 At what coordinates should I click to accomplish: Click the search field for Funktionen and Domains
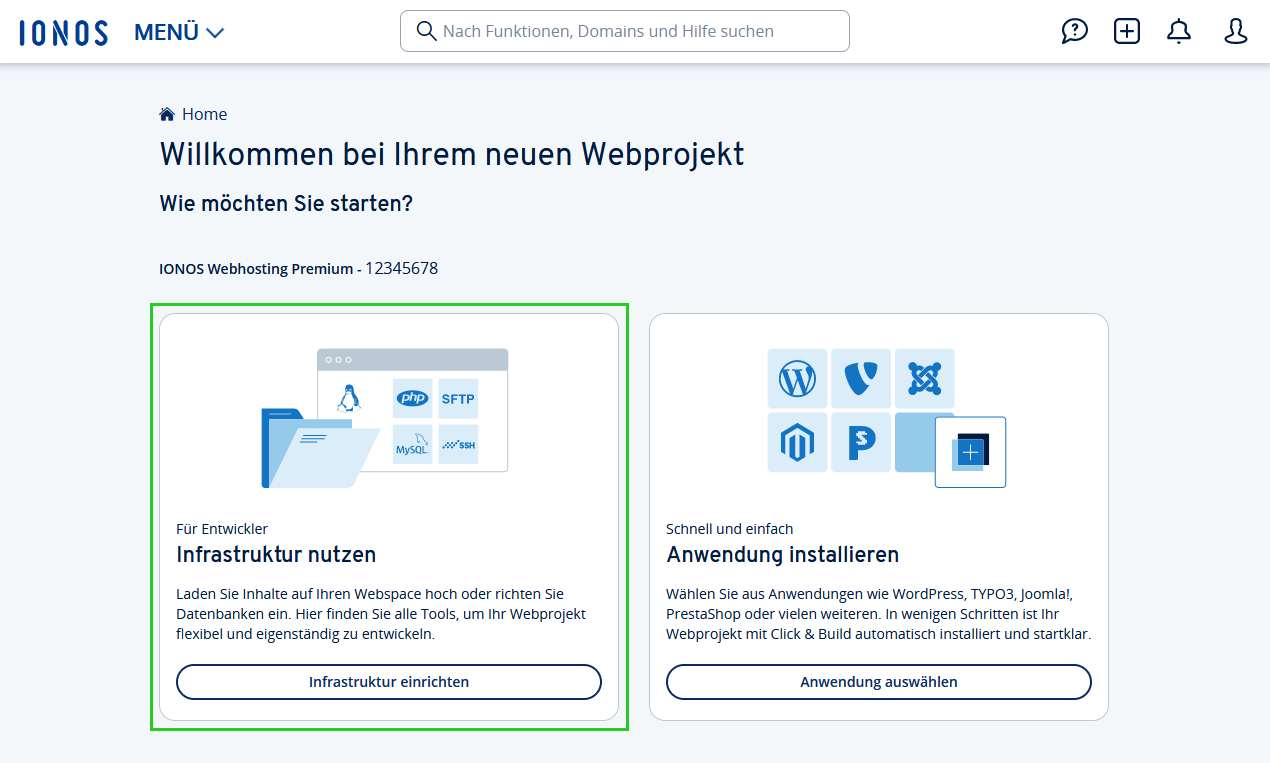pos(625,31)
